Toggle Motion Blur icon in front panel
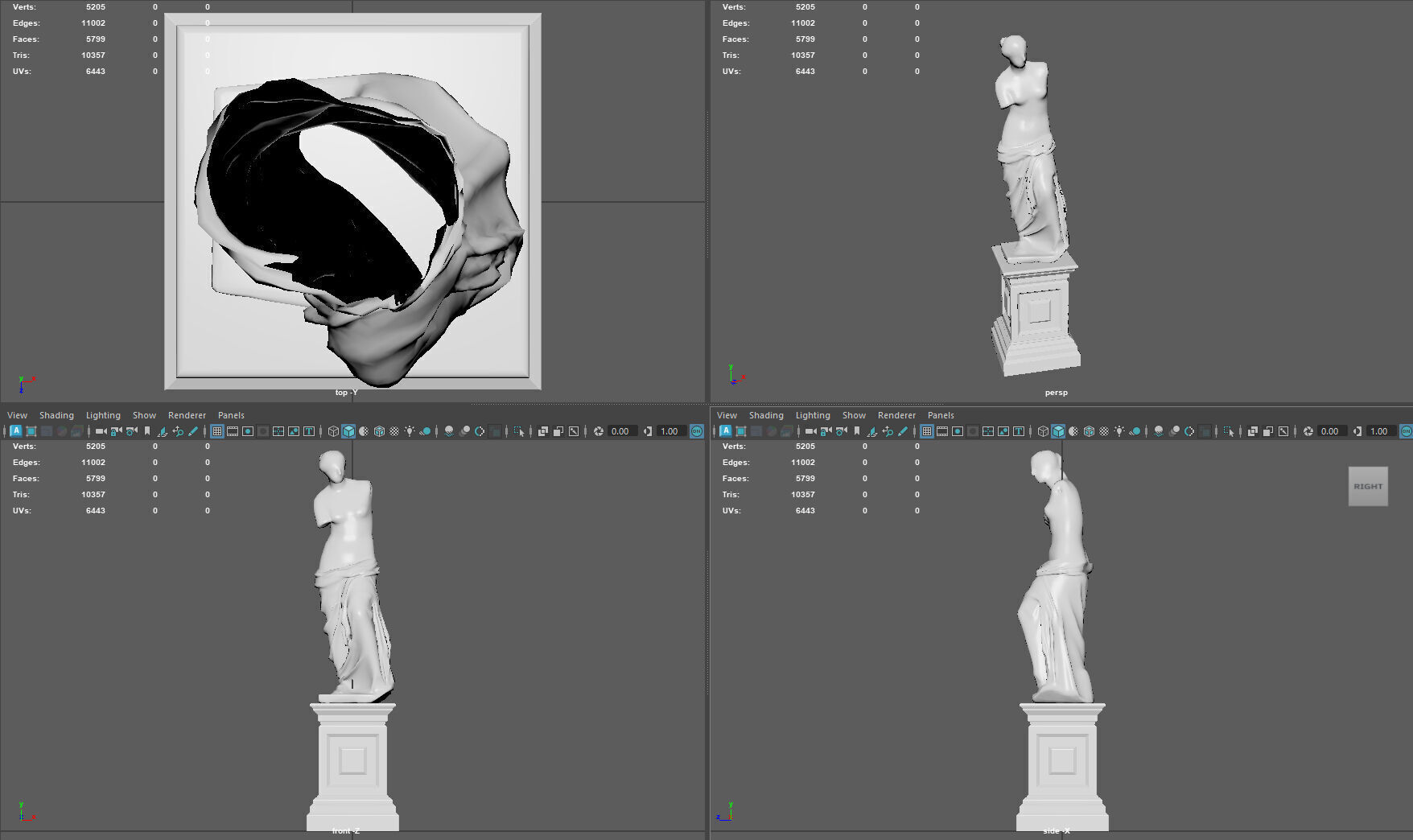 pyautogui.click(x=464, y=431)
